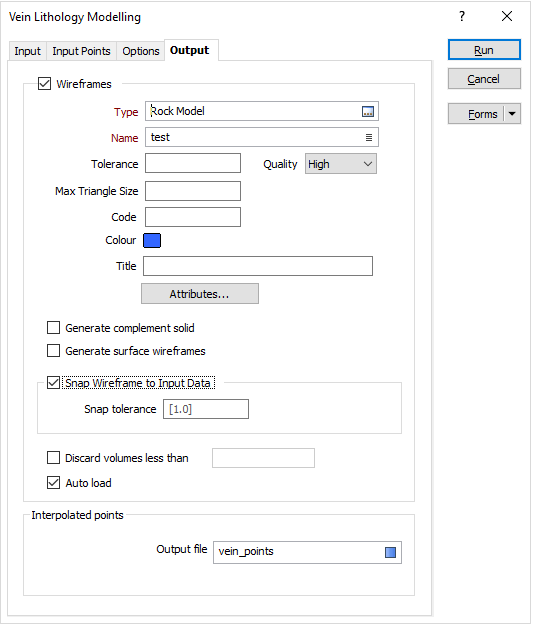
Task: Click into the Snap tolerance field
Action: coord(206,410)
